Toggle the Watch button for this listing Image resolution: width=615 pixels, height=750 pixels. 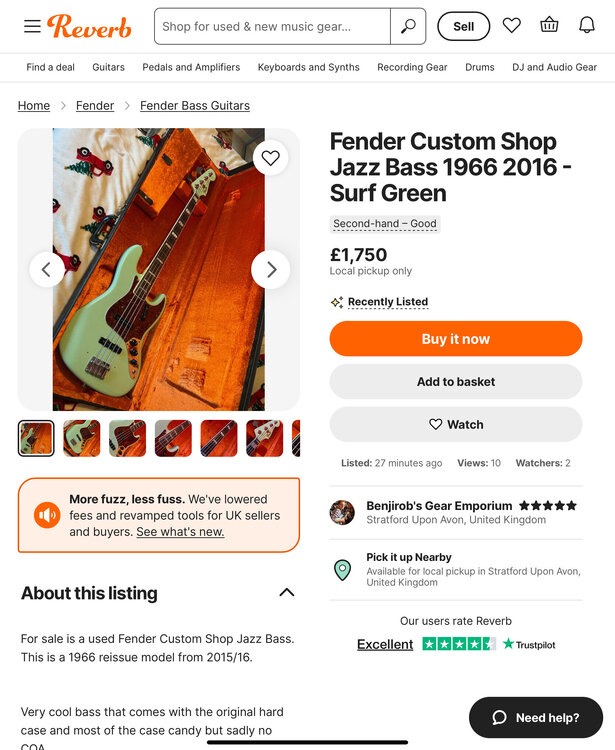456,424
